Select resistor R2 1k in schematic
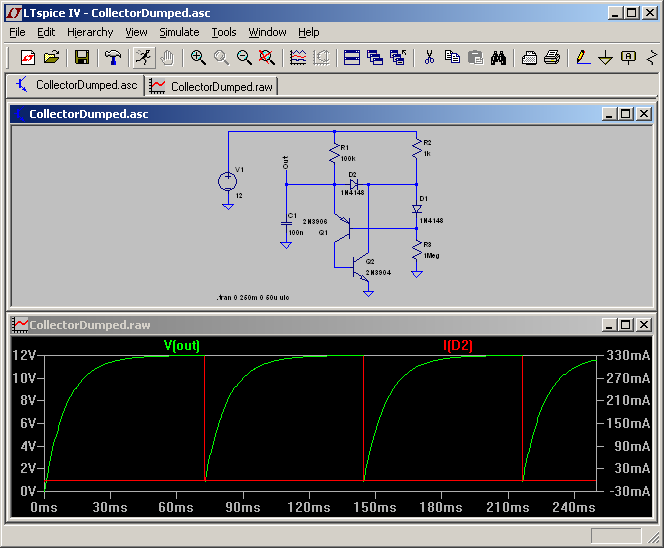This screenshot has height=548, width=664. [x=417, y=148]
